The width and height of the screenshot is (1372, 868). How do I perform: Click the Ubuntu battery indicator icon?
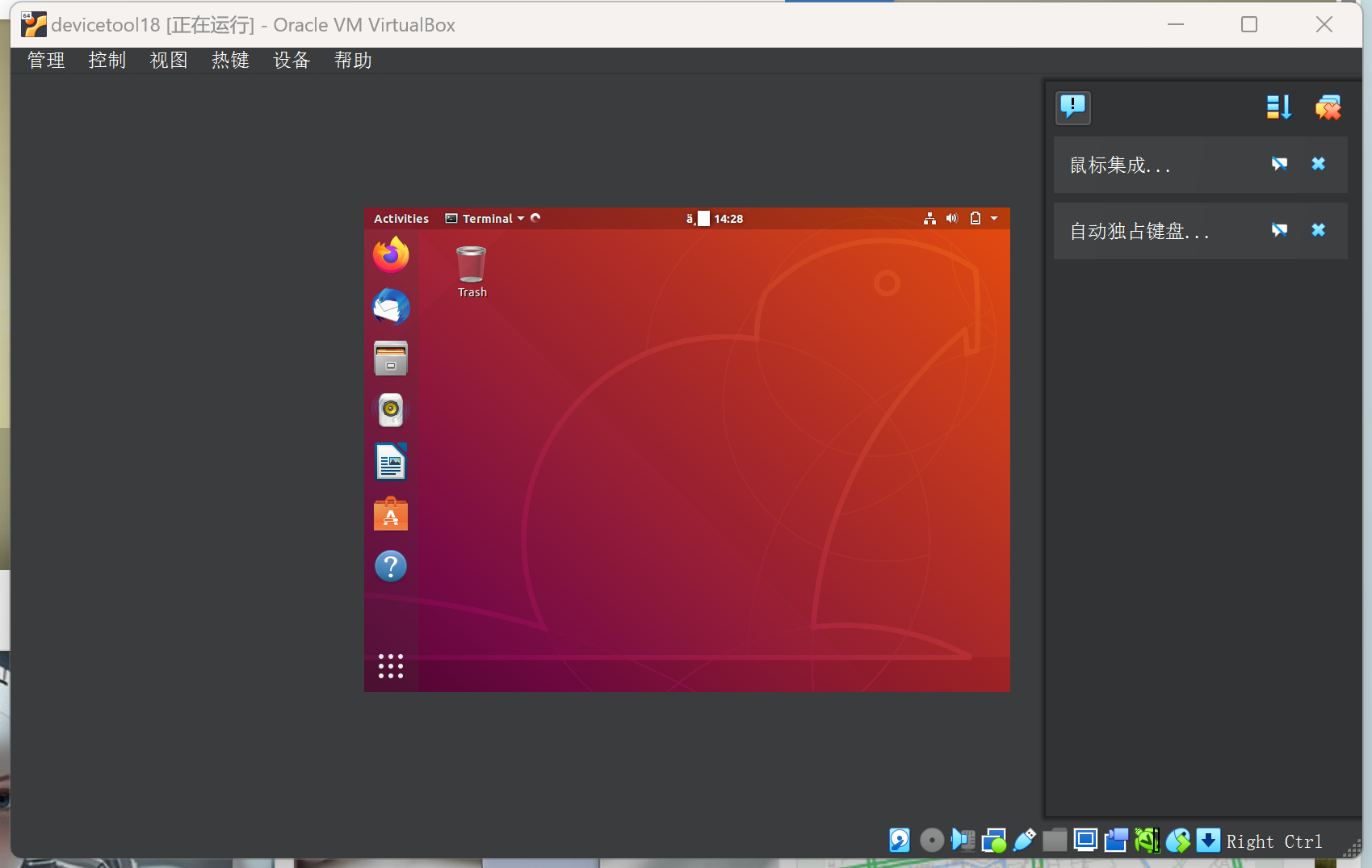[976, 219]
